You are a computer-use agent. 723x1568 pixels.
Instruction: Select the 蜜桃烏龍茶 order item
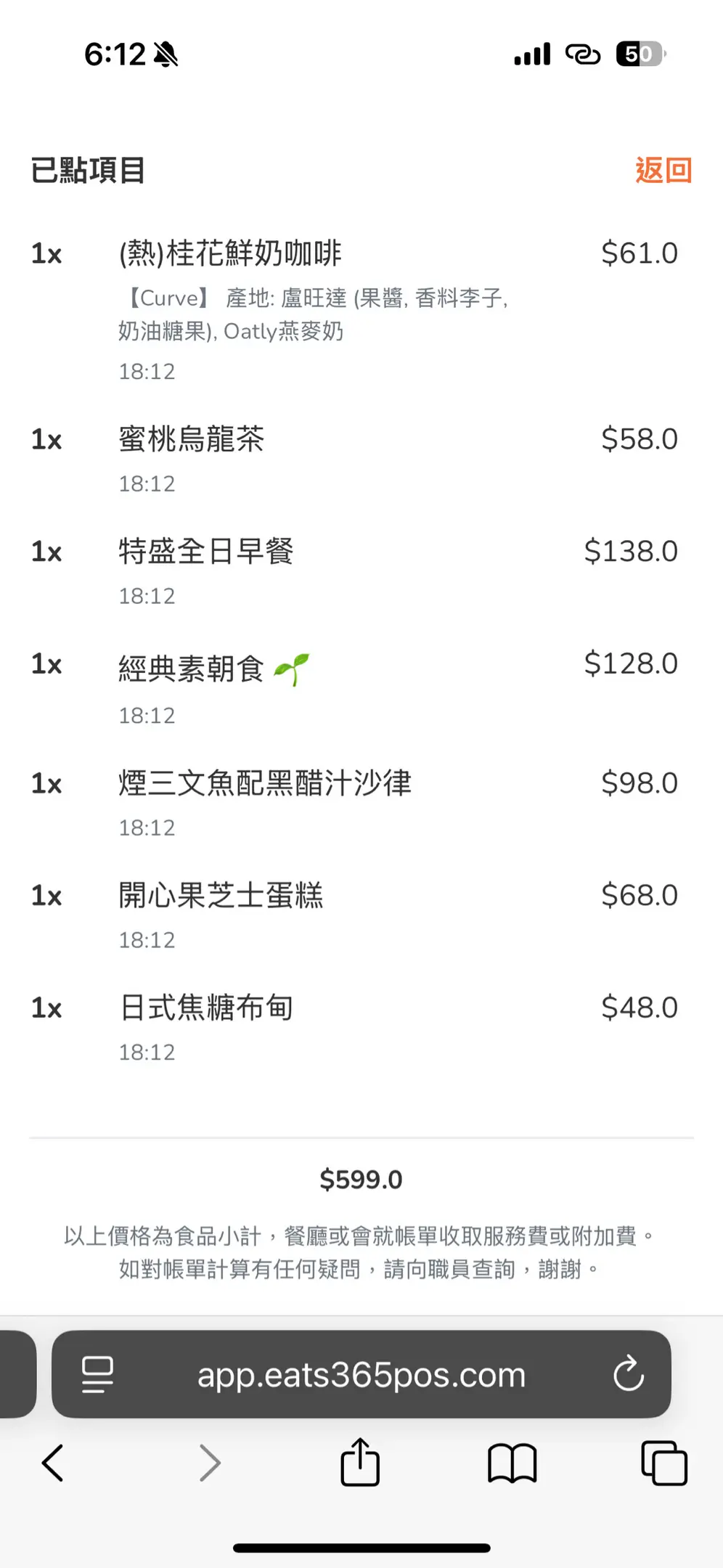[x=192, y=439]
